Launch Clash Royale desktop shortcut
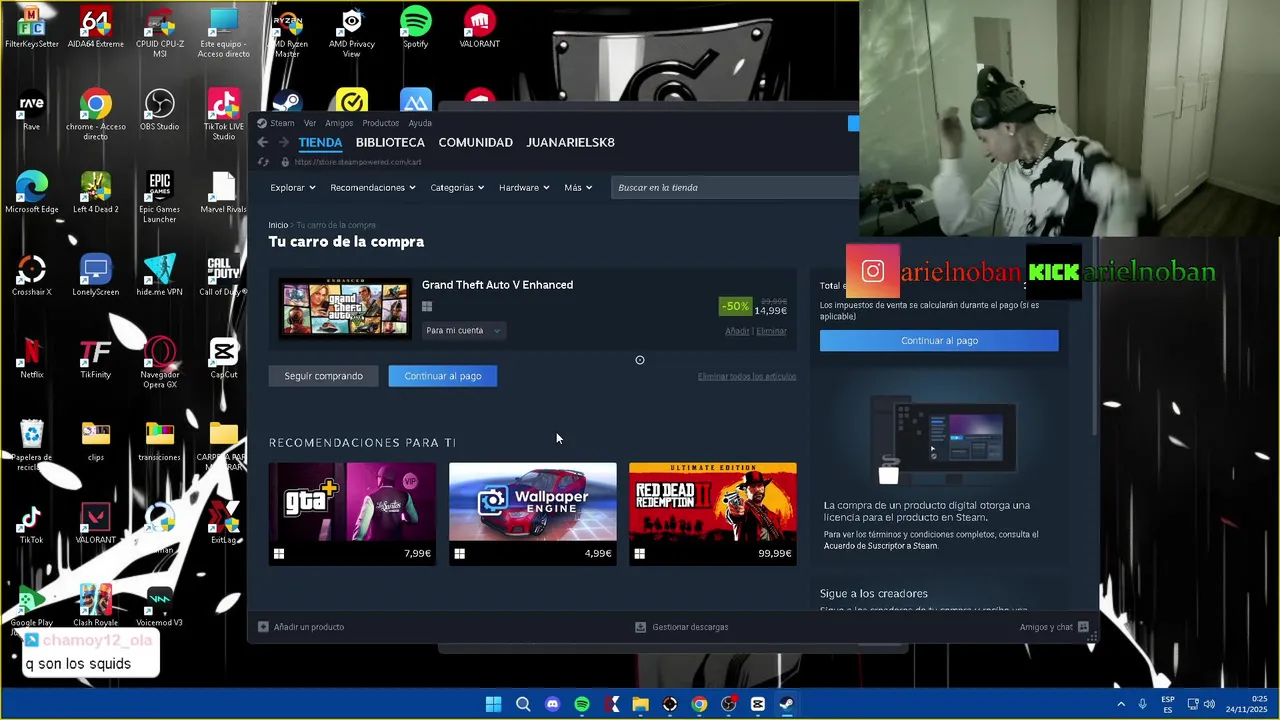The height and width of the screenshot is (720, 1280). tap(95, 607)
